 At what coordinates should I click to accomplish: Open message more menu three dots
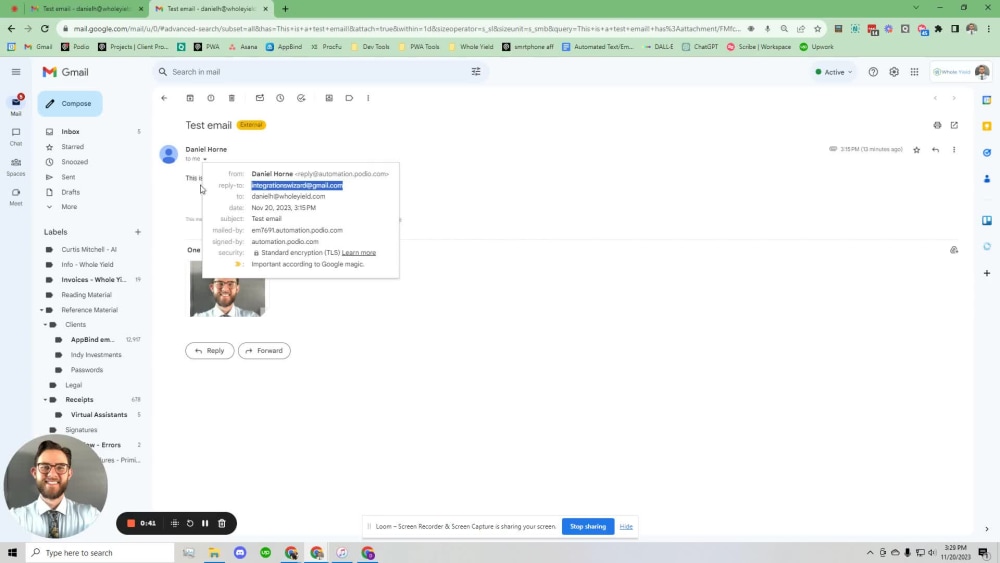[x=954, y=150]
